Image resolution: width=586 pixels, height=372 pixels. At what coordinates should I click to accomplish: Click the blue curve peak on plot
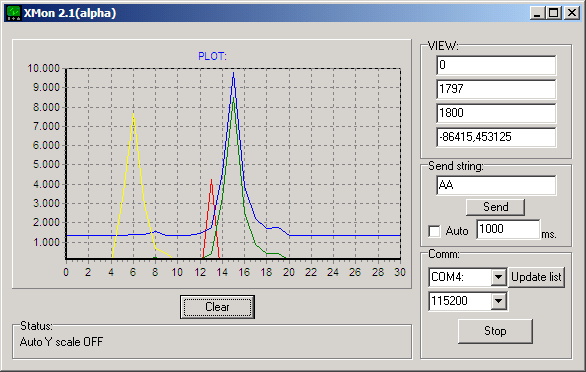click(x=234, y=73)
